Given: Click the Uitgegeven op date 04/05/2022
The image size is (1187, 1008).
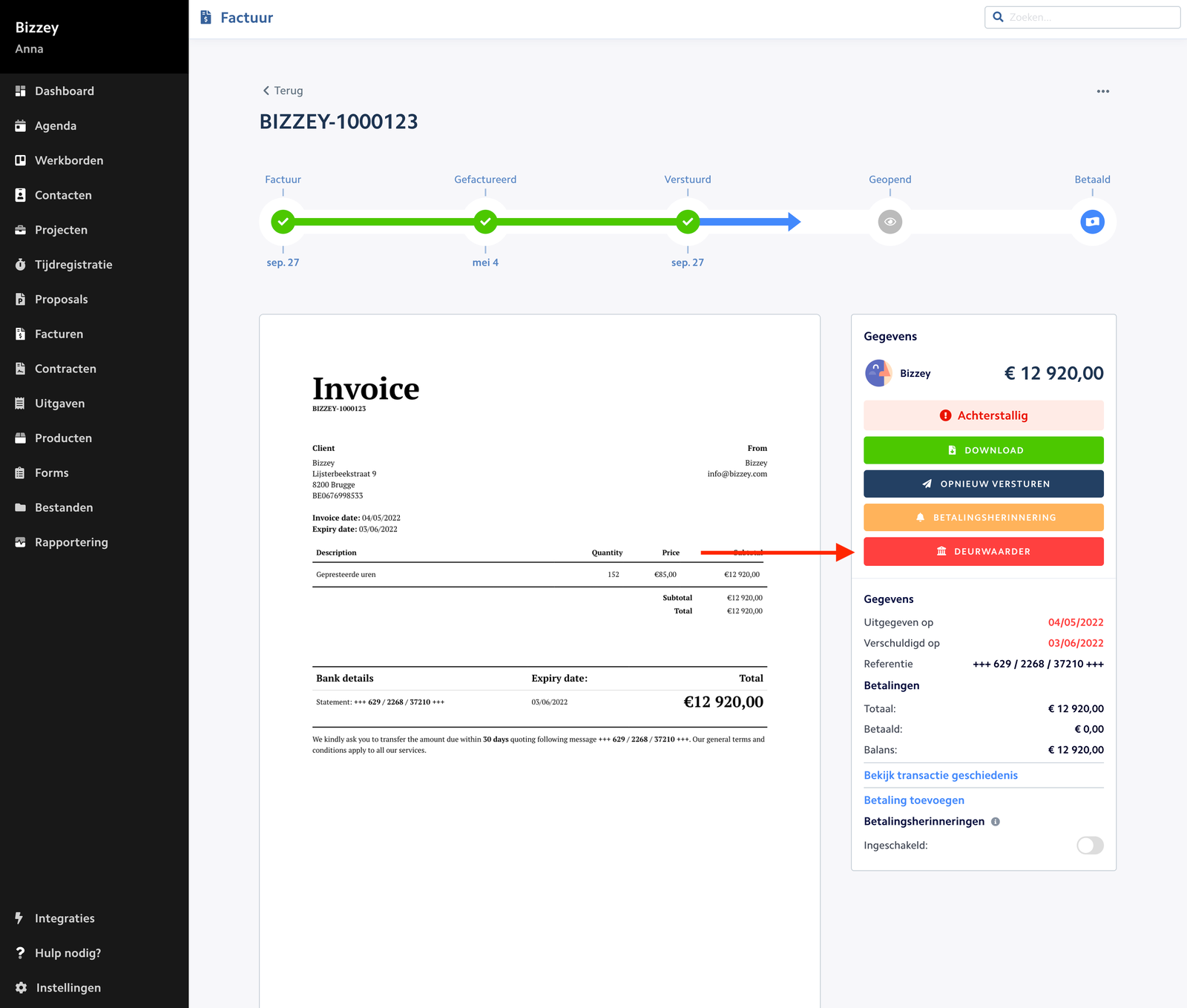Looking at the screenshot, I should pos(1076,622).
